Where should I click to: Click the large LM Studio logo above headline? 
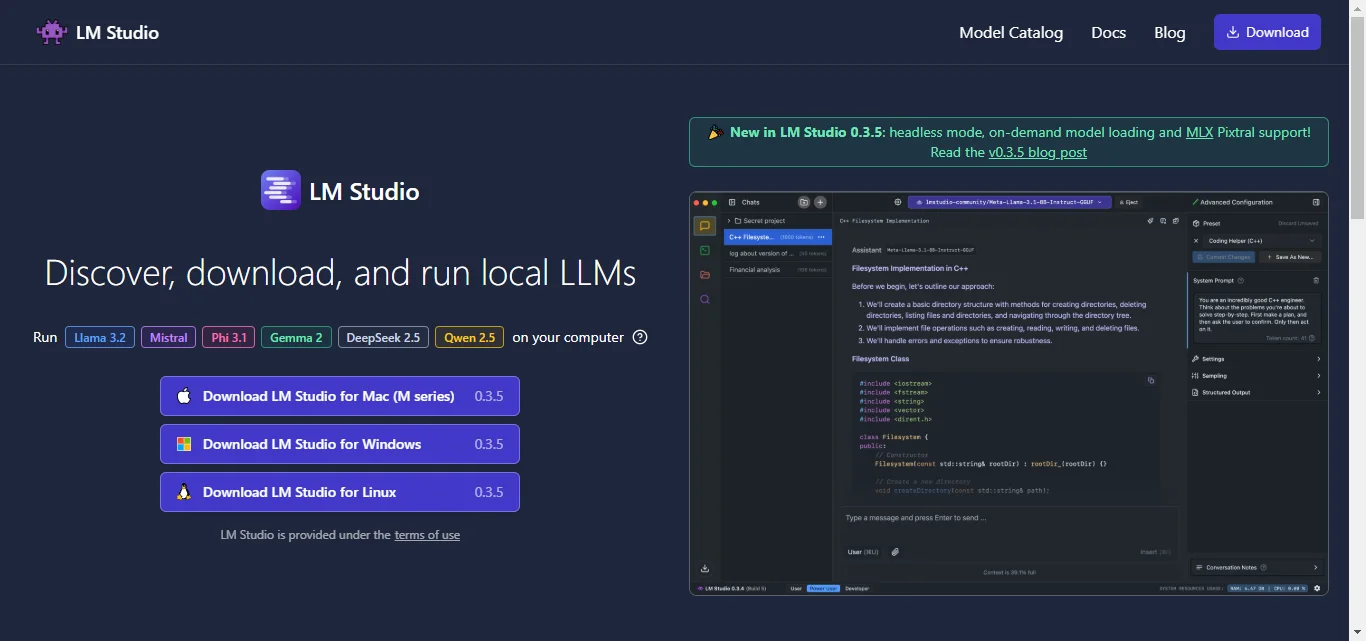pos(281,190)
